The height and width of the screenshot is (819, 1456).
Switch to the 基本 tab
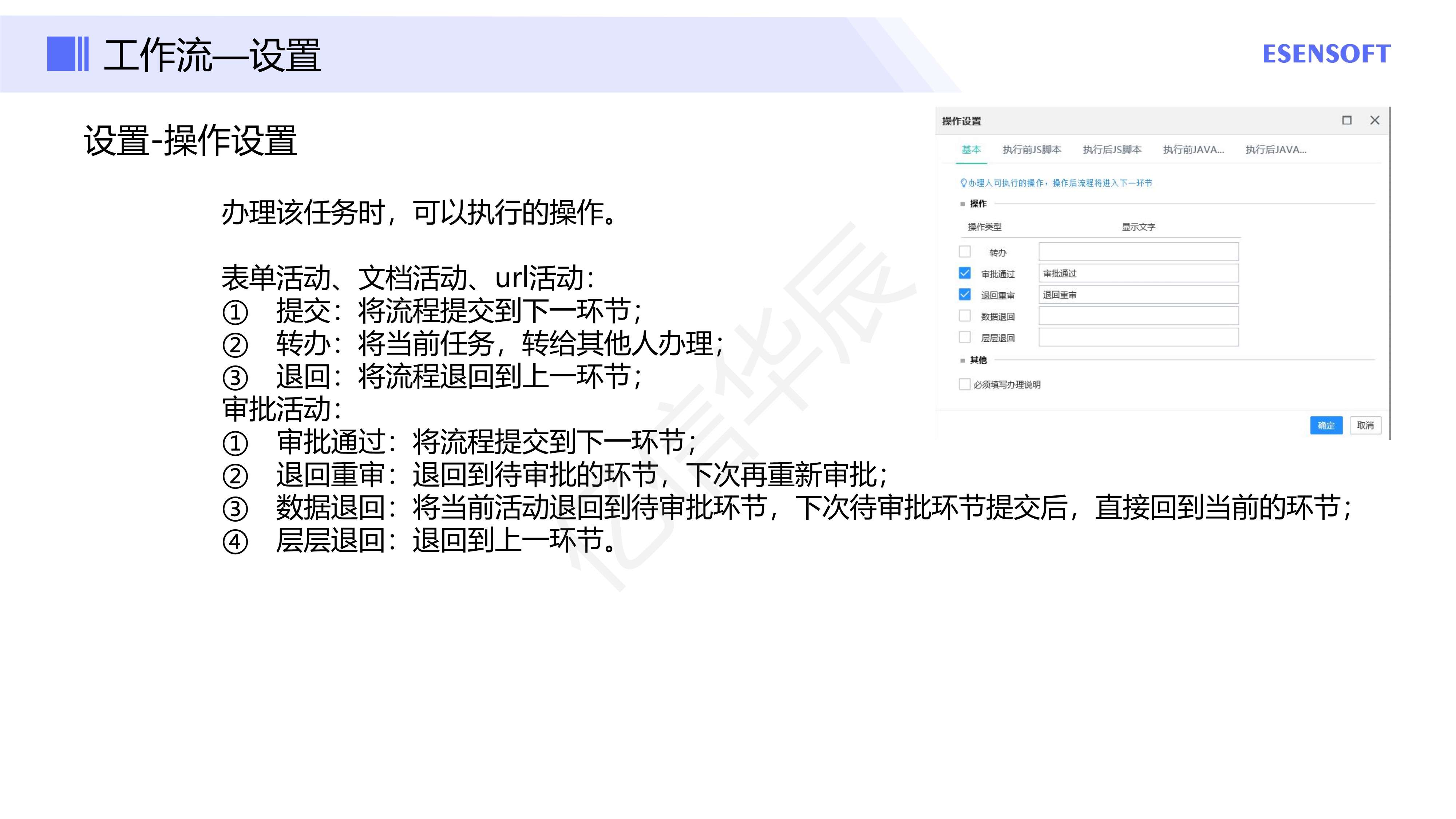971,150
